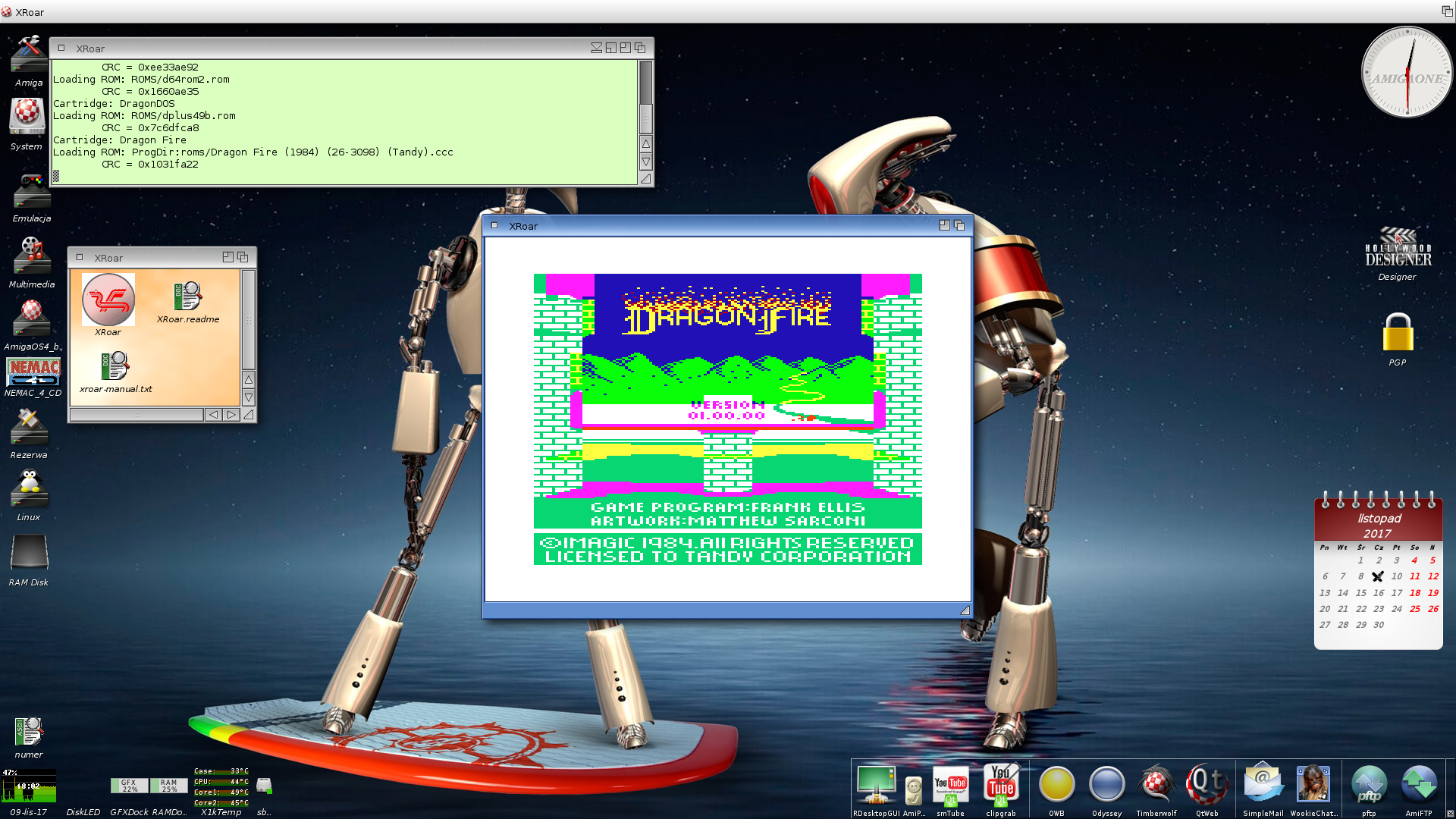Click console window scroll down arrow
The height and width of the screenshot is (819, 1456).
coord(646,162)
